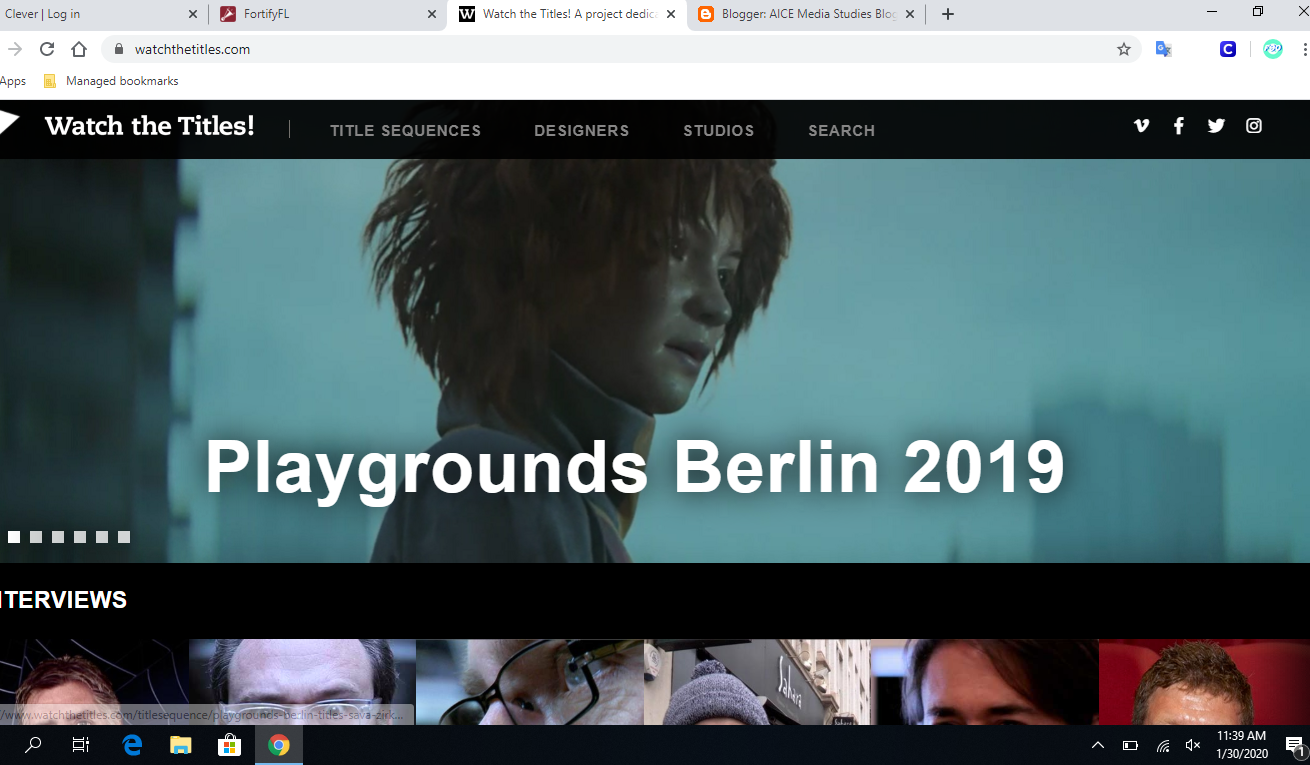Open the Vimeo social icon
Screen dimensions: 1310x765
point(1141,126)
